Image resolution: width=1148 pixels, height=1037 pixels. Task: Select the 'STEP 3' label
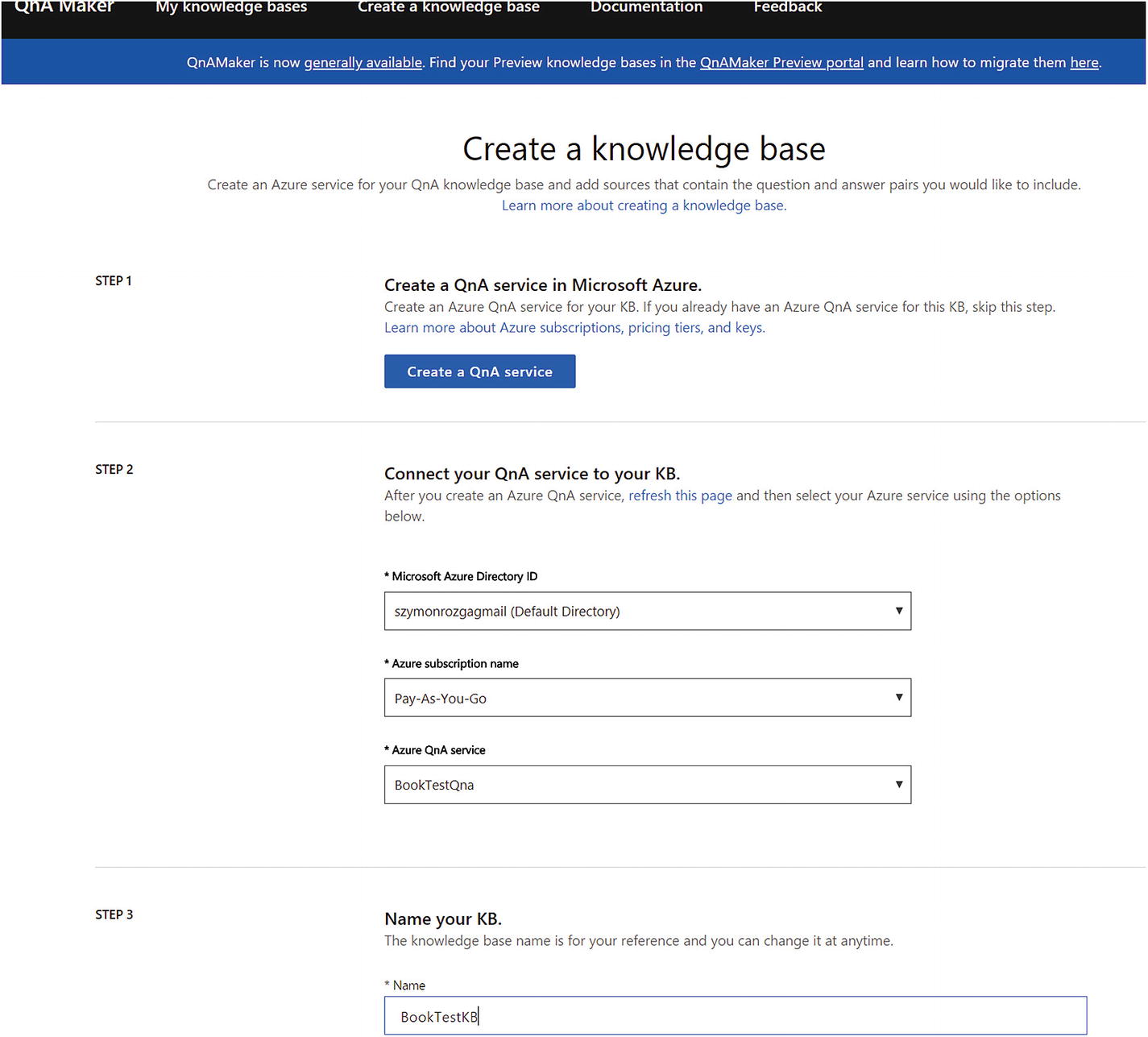114,915
